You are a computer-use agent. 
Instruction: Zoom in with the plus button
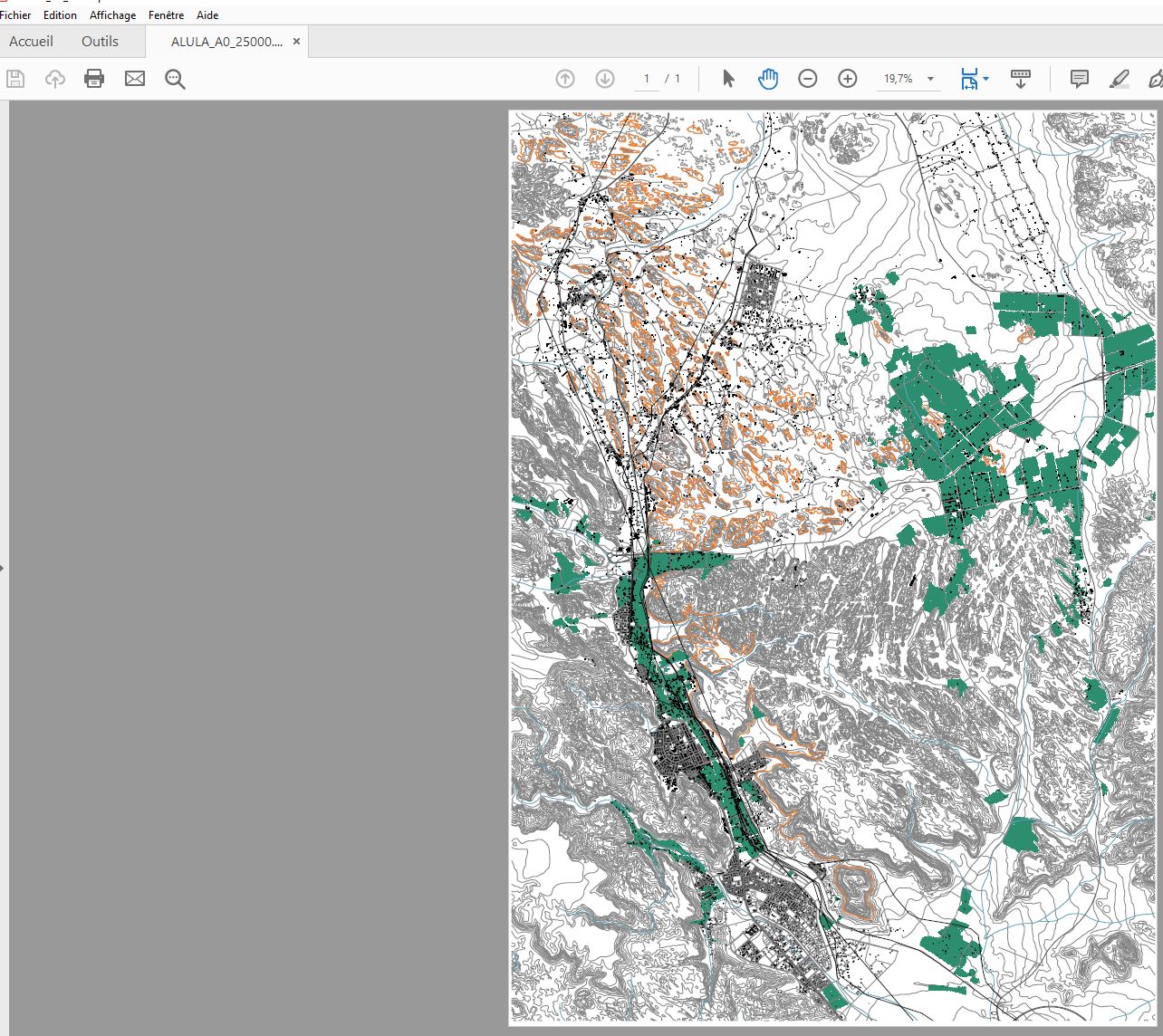(x=848, y=79)
